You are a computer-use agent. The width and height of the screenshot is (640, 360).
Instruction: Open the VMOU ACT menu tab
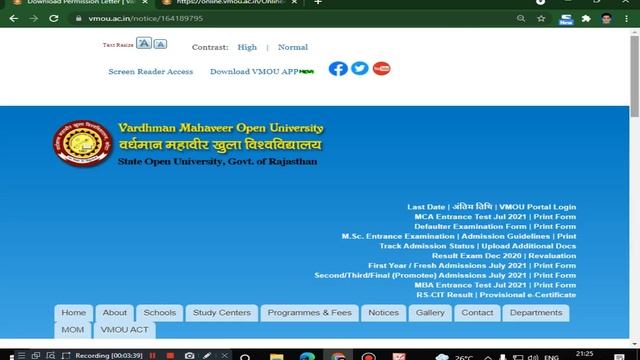(x=124, y=330)
